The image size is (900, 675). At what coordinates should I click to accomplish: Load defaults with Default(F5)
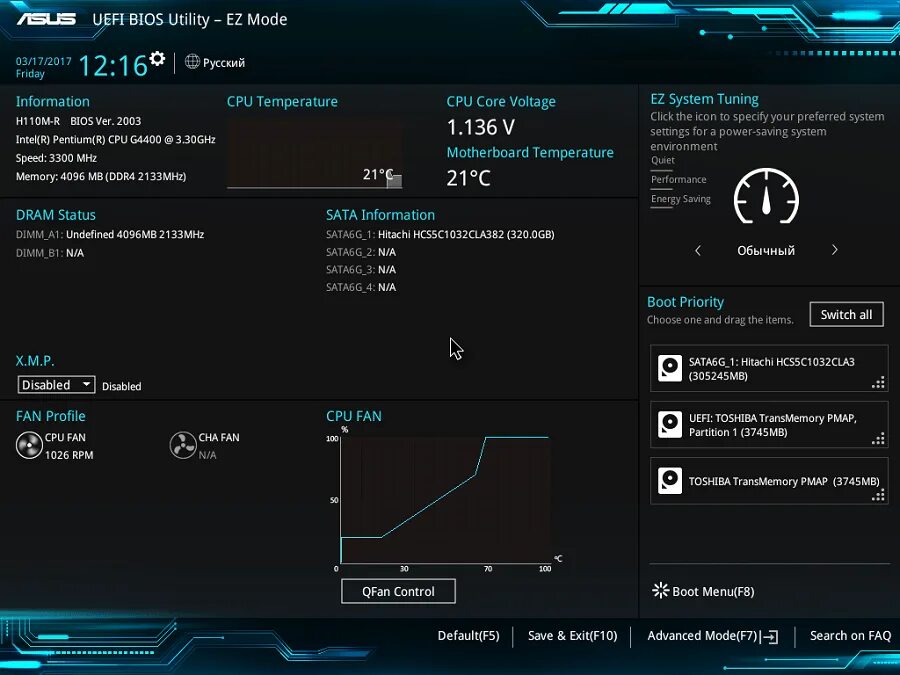pyautogui.click(x=468, y=636)
